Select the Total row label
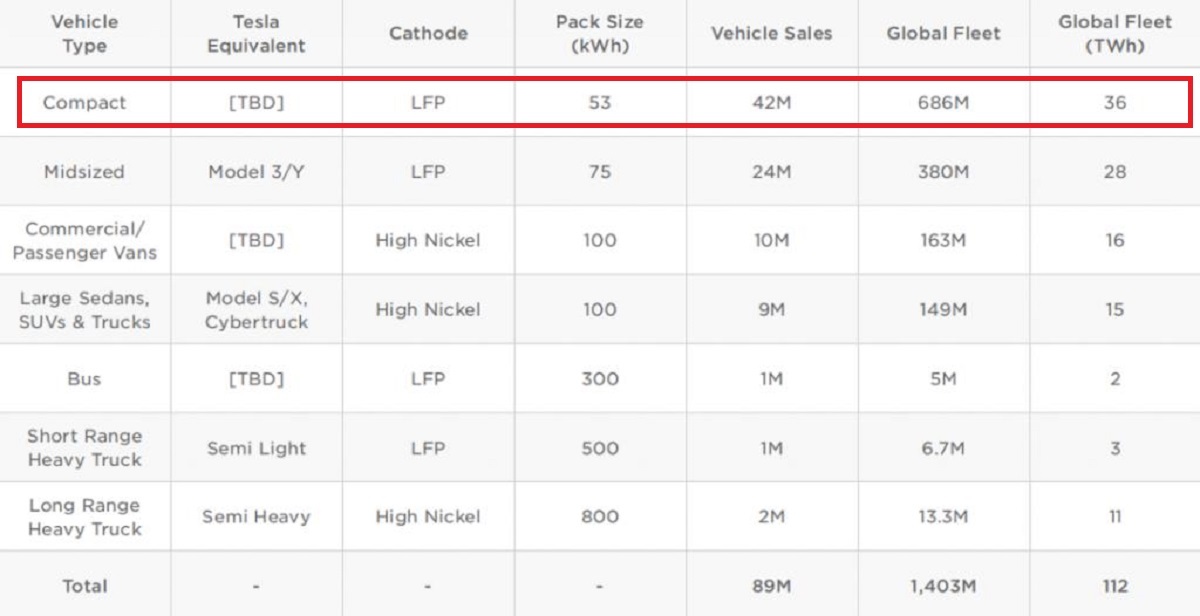The height and width of the screenshot is (616, 1200). pyautogui.click(x=84, y=586)
